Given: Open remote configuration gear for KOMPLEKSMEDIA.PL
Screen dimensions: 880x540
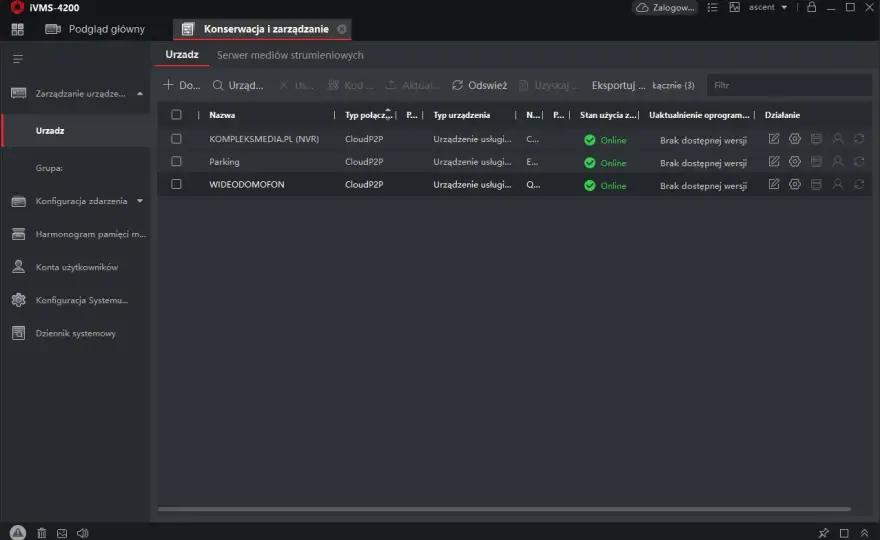Looking at the screenshot, I should 795,139.
